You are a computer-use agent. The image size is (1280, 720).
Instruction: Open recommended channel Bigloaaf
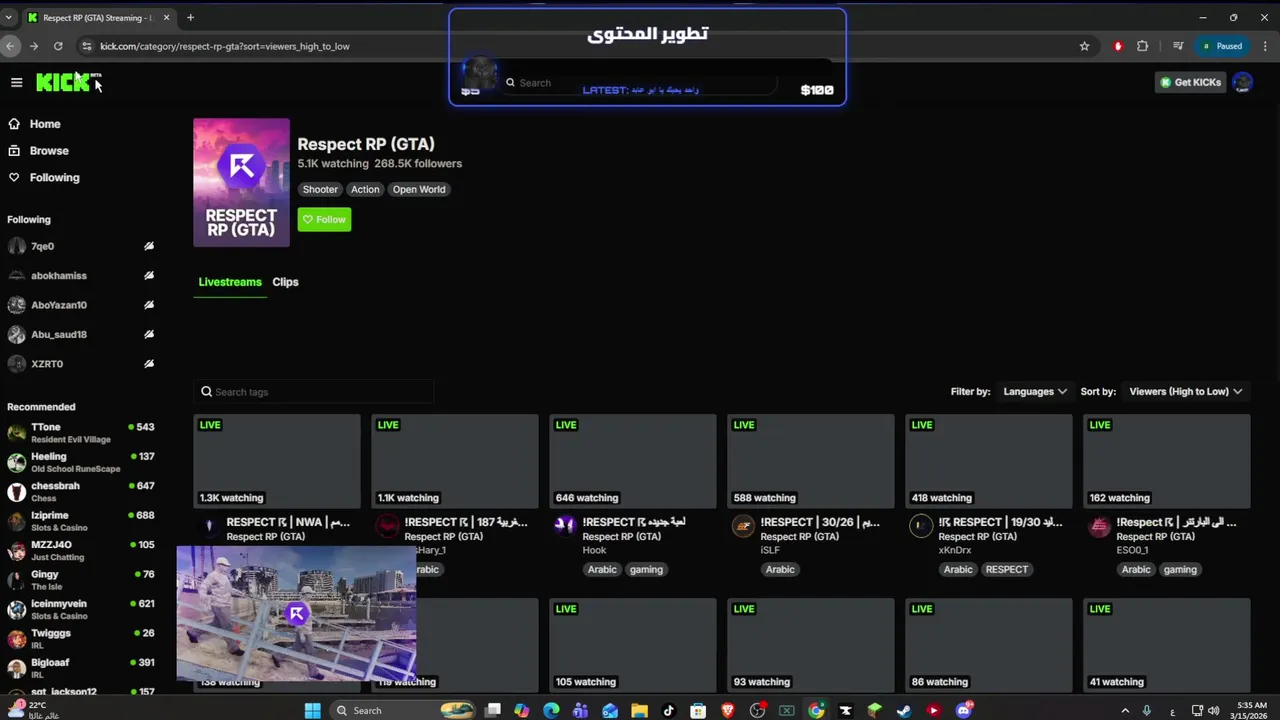[80, 668]
